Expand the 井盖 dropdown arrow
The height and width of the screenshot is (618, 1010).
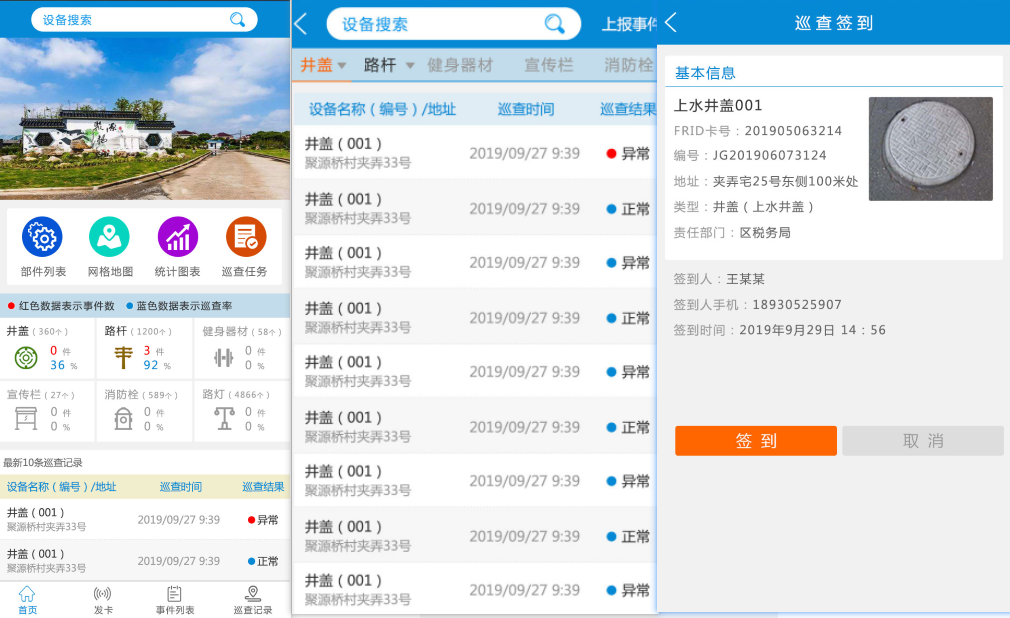(342, 66)
